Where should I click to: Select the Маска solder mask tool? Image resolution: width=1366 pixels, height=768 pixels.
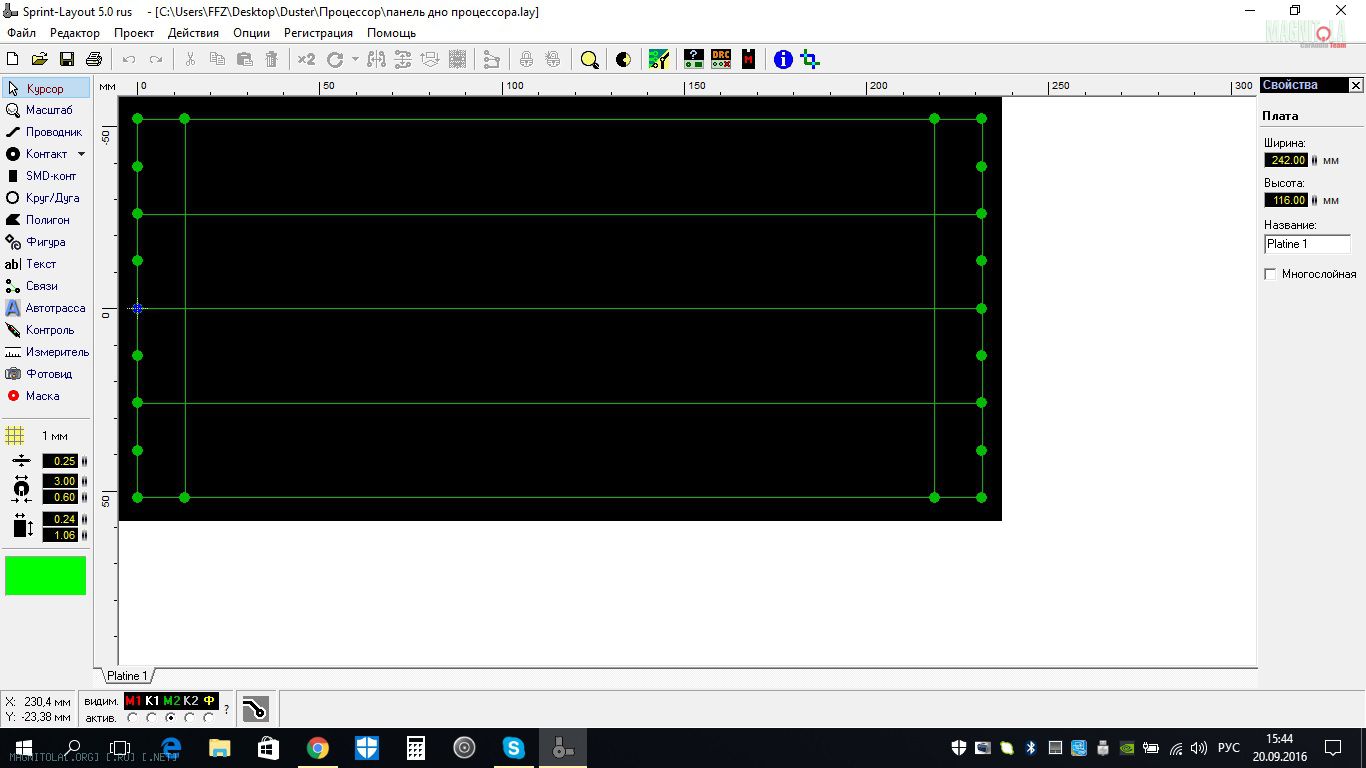click(x=46, y=396)
